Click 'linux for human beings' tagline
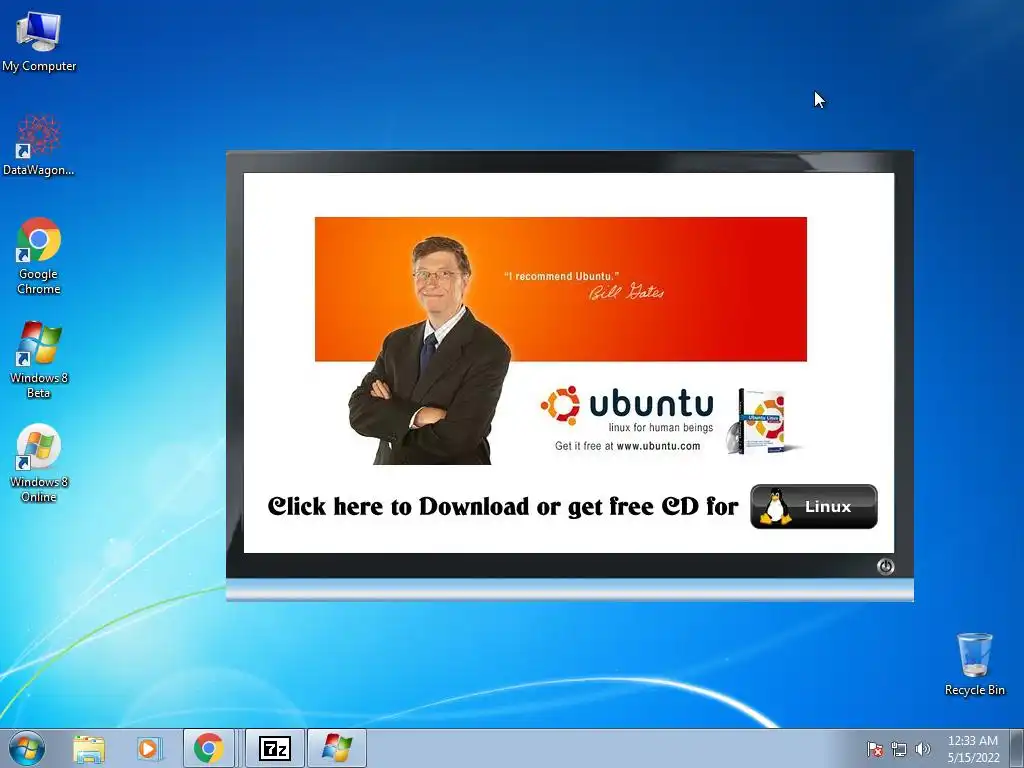 (661, 427)
